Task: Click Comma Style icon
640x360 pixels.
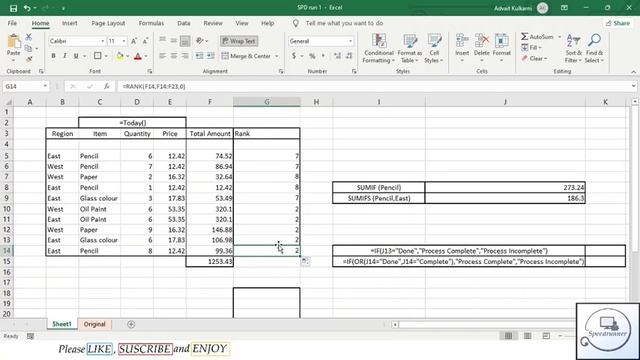Action: [x=323, y=56]
